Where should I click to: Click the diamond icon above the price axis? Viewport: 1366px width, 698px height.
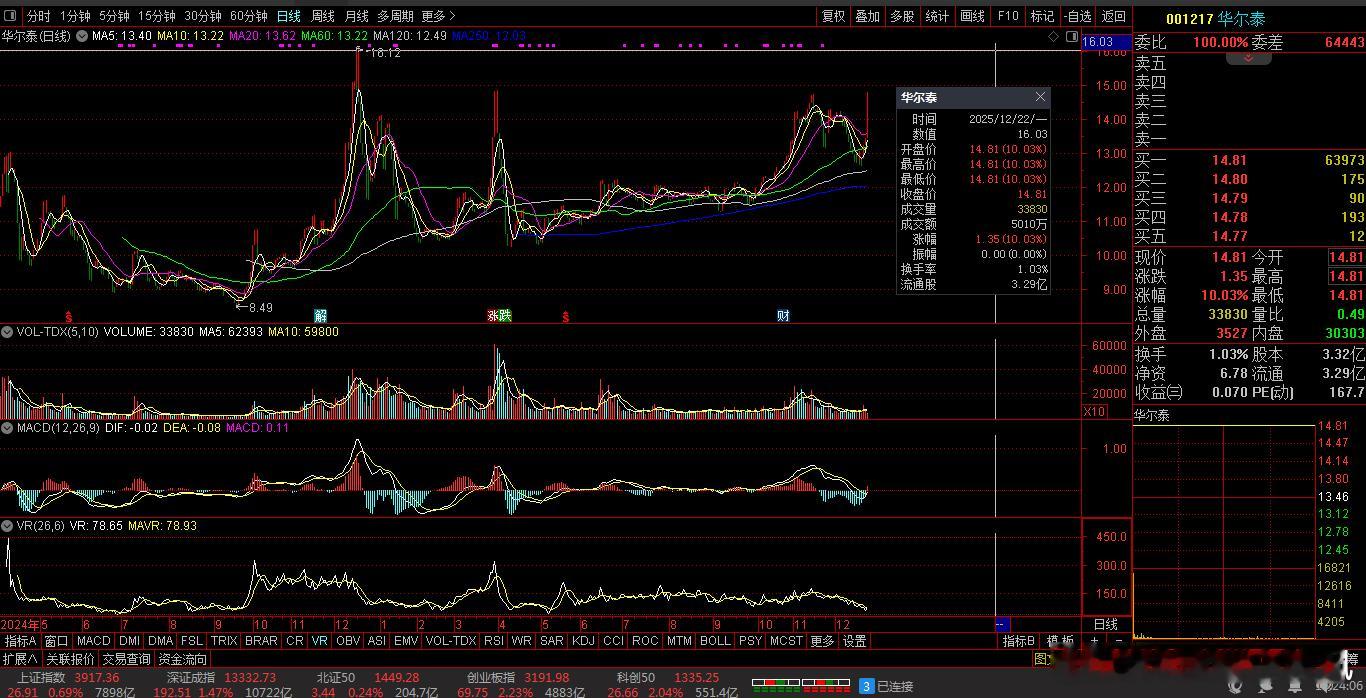click(1053, 36)
